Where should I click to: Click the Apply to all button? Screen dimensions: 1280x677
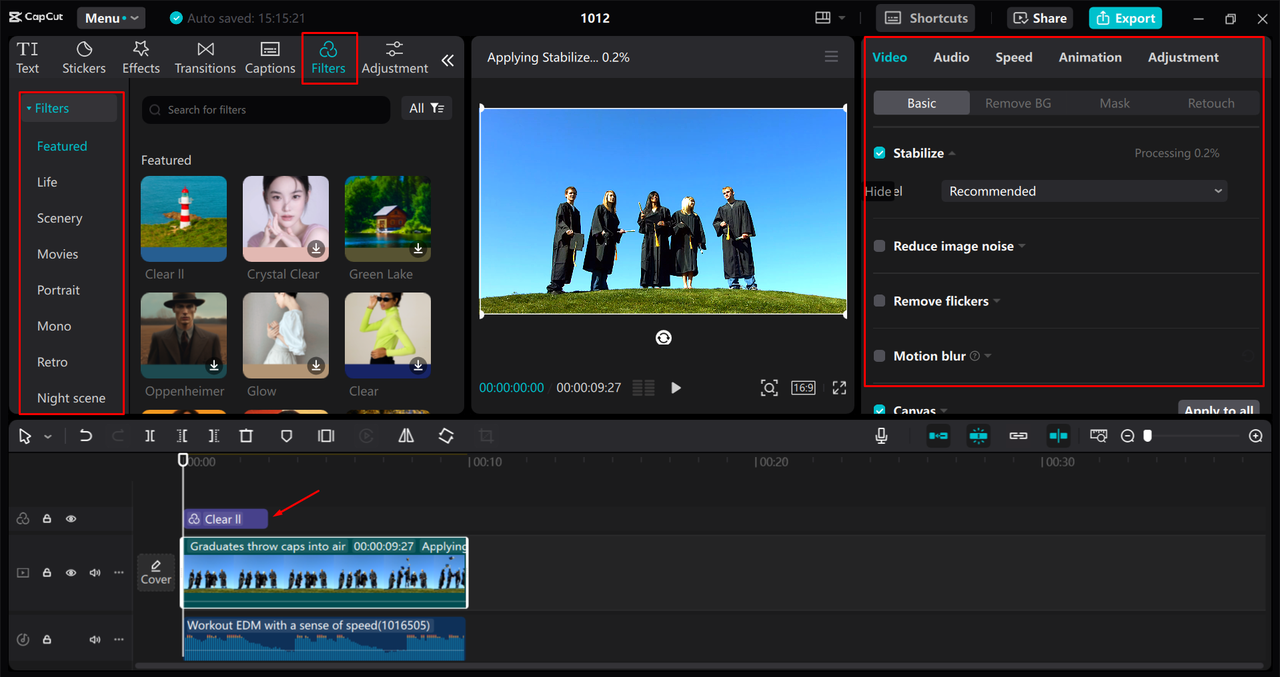point(1218,410)
